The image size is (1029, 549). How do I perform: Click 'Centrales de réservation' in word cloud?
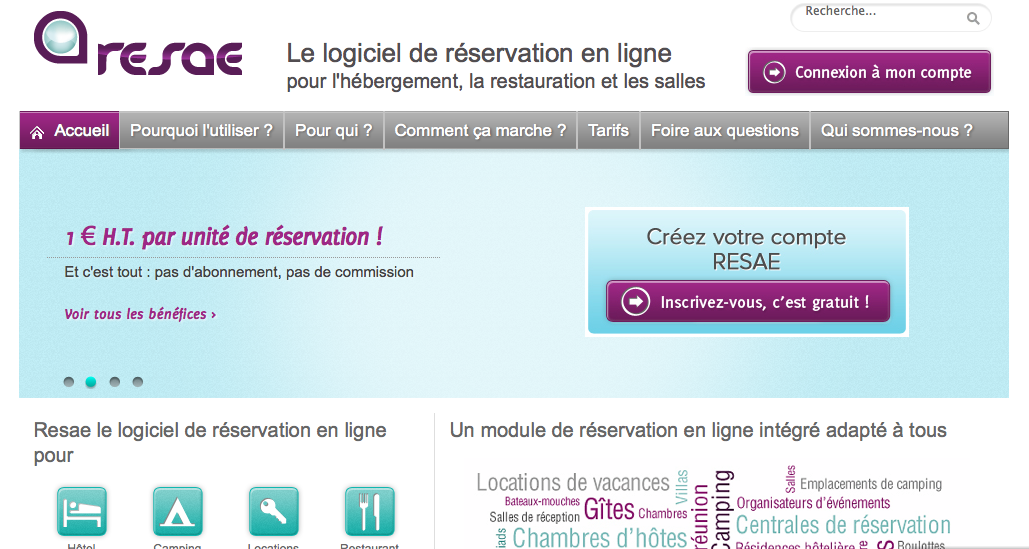[x=843, y=525]
